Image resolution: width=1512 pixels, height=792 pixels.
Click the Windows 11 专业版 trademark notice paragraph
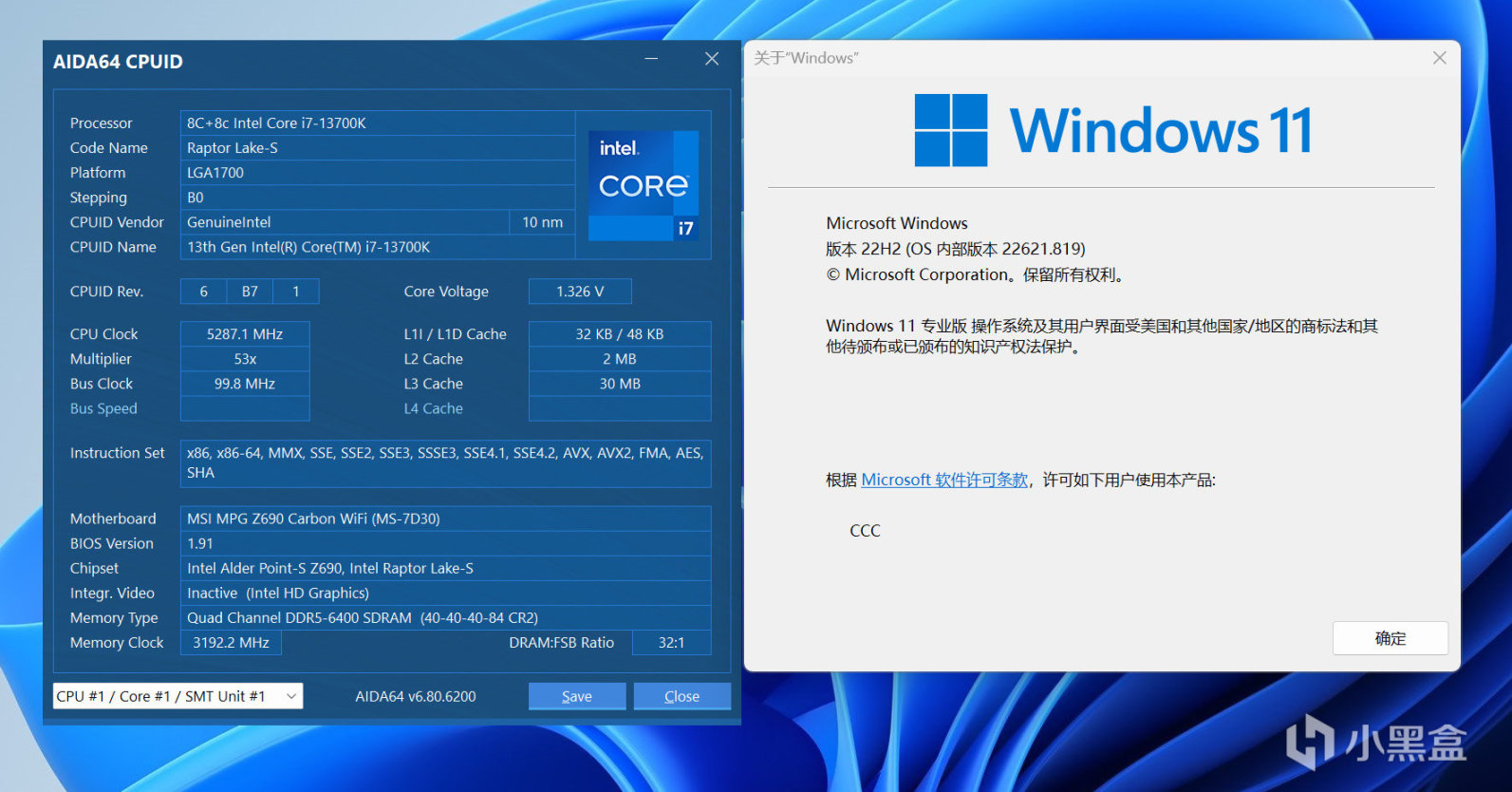1102,336
